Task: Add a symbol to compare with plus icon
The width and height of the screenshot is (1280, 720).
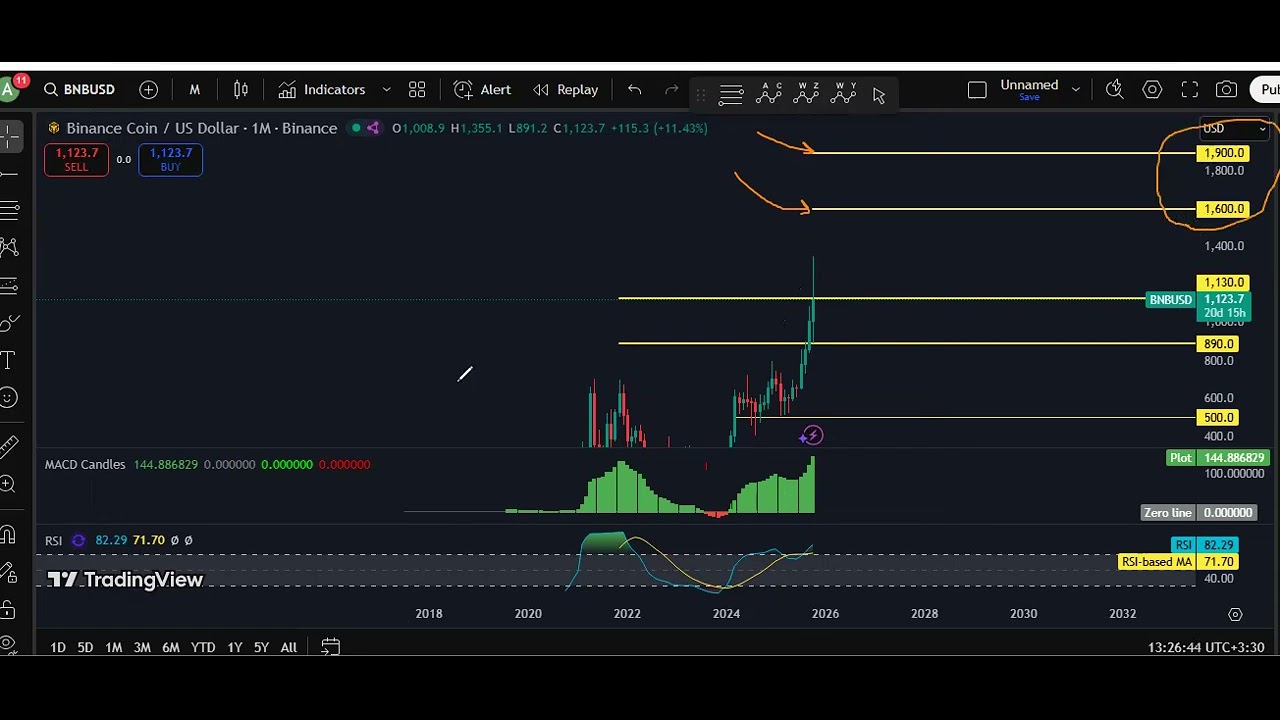Action: click(148, 90)
